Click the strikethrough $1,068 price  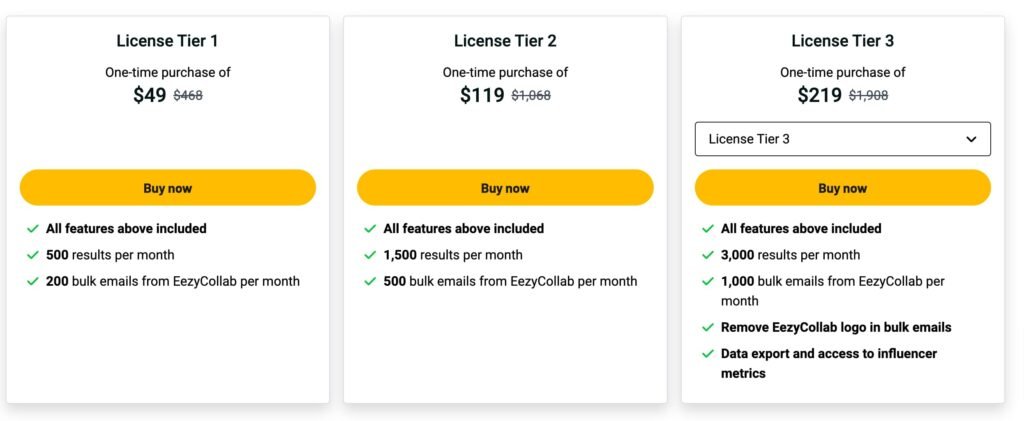coord(531,96)
